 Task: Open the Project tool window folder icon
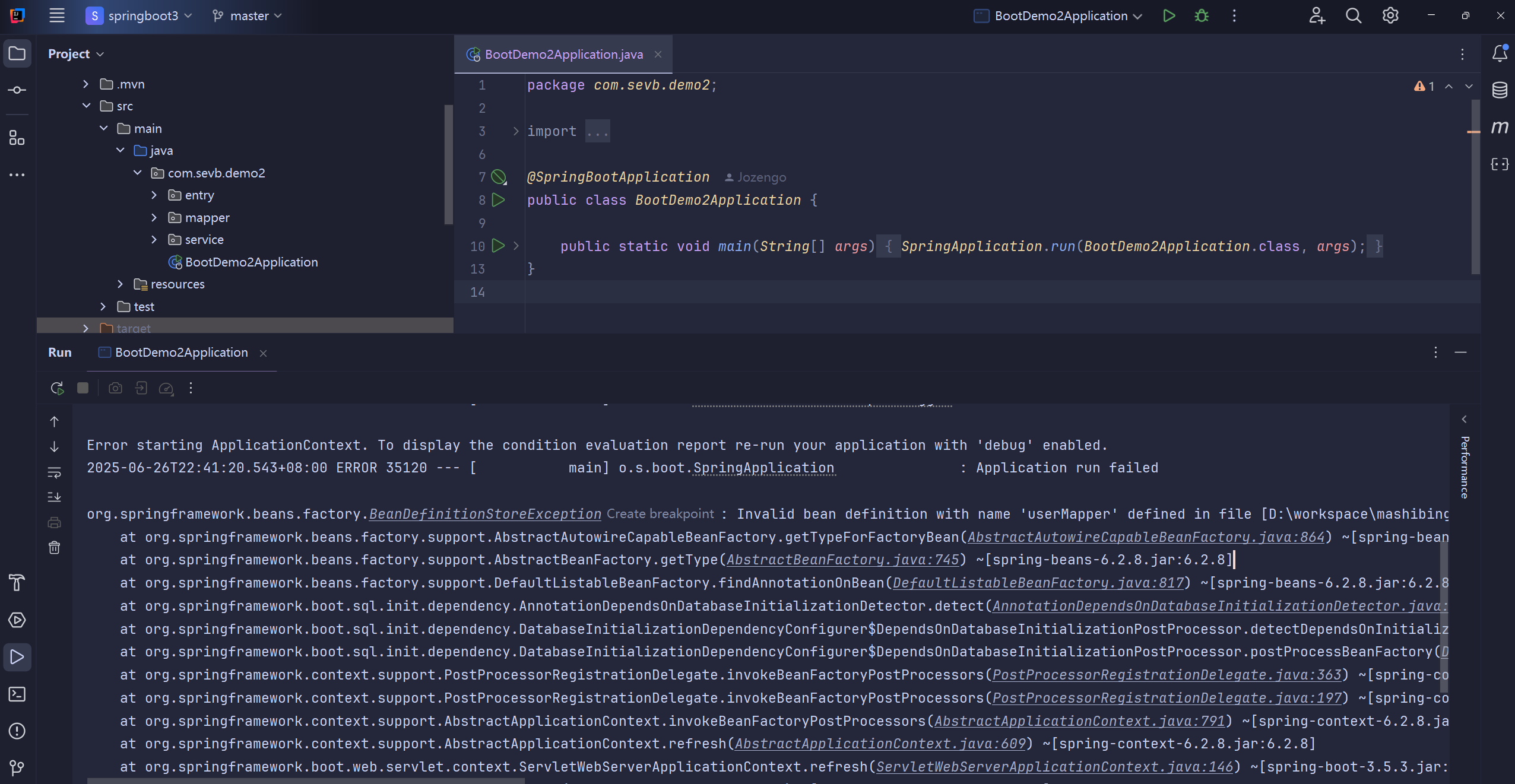[17, 53]
